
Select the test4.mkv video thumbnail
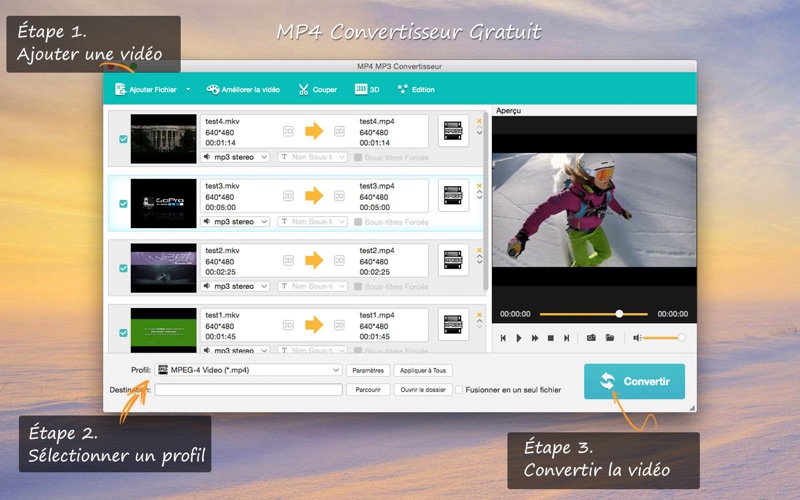tap(163, 139)
